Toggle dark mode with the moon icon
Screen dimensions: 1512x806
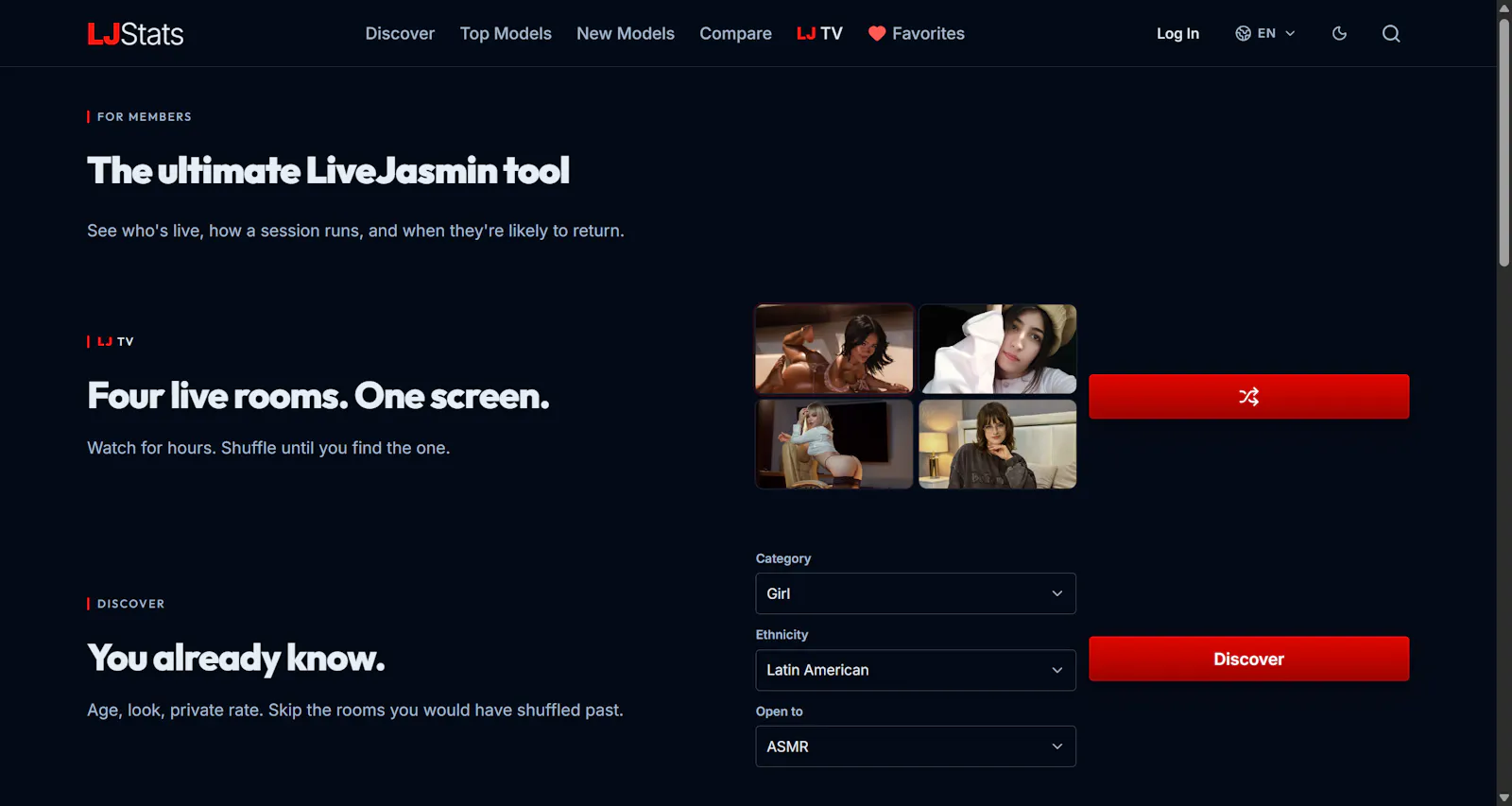(1339, 33)
